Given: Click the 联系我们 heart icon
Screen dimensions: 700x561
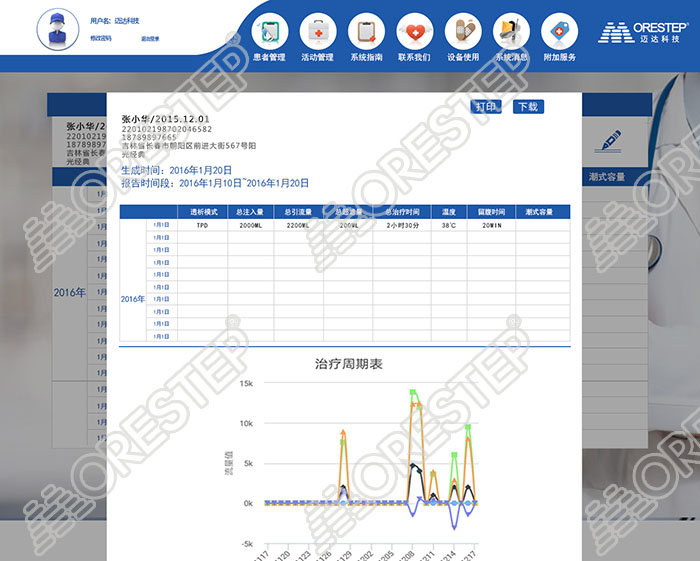Looking at the screenshot, I should pos(414,31).
